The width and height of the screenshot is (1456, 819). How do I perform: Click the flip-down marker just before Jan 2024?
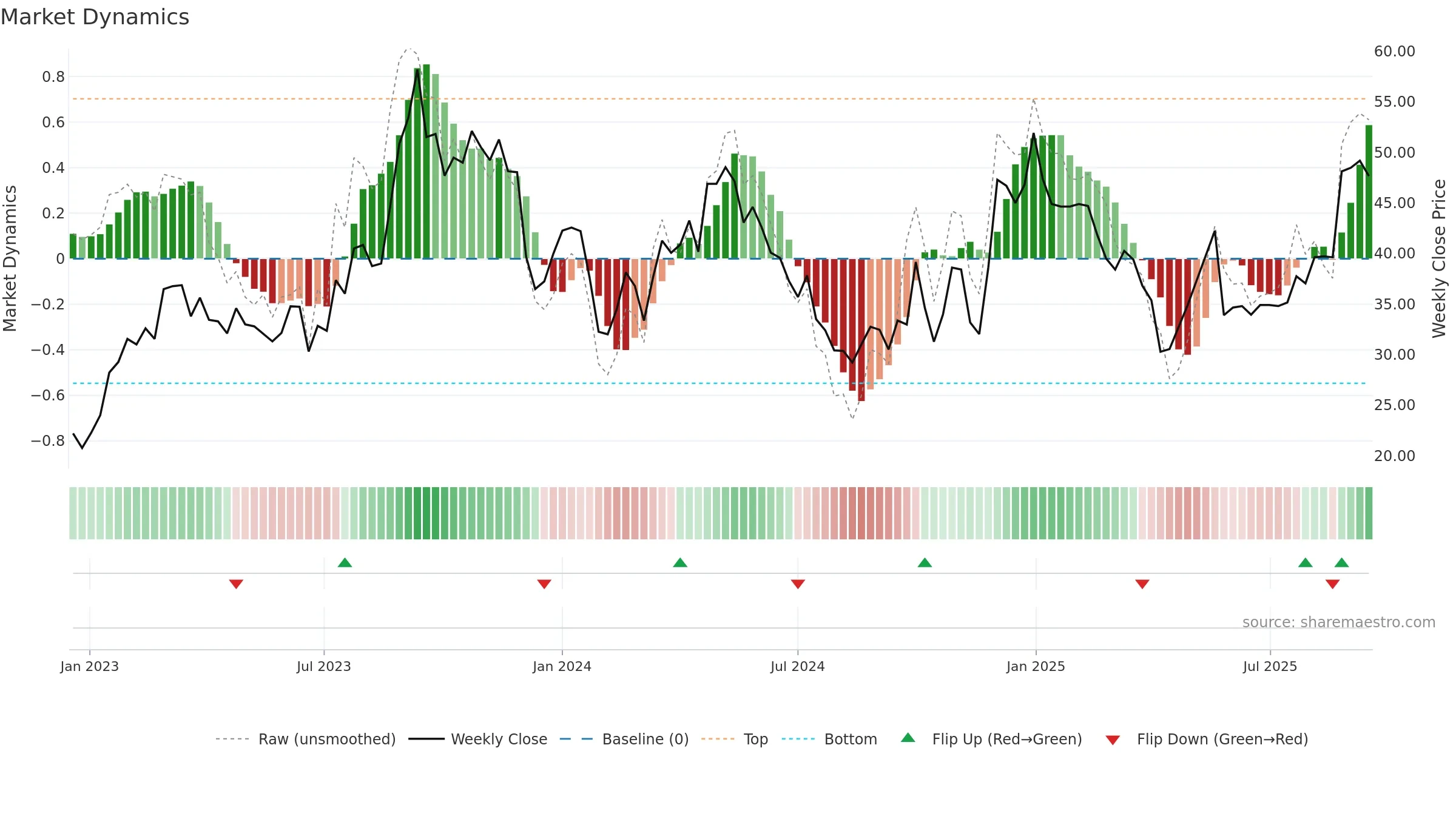(x=544, y=584)
